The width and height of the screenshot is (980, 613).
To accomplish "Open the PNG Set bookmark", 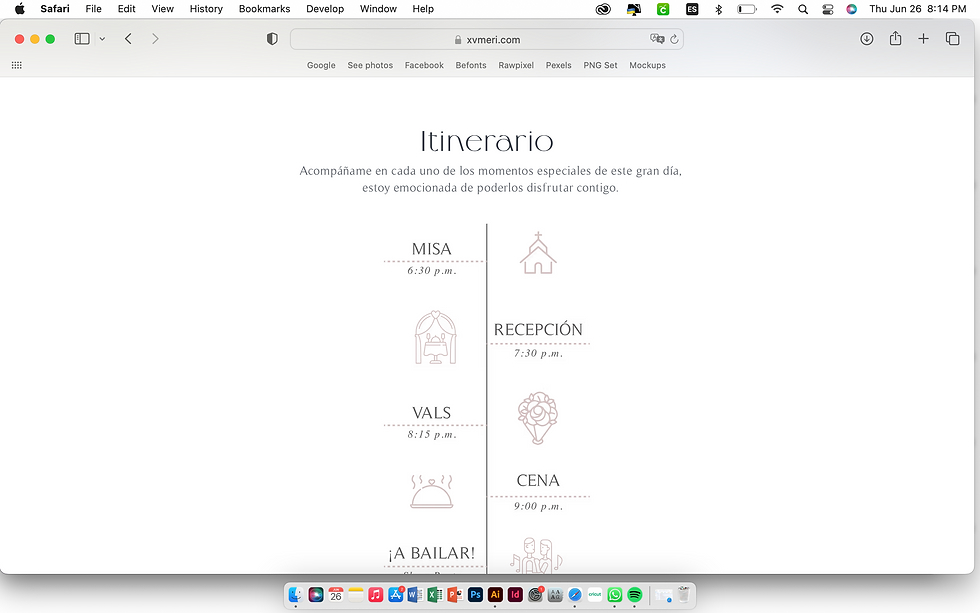I will pyautogui.click(x=601, y=65).
